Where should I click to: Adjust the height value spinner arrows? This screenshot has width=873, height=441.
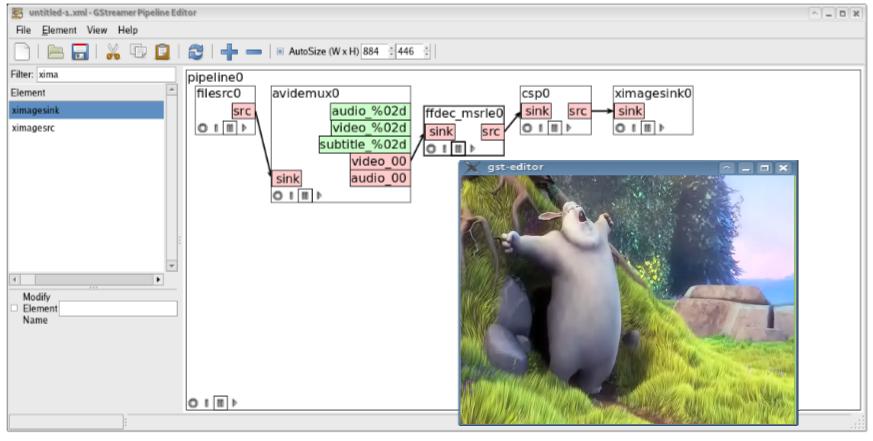click(x=427, y=52)
